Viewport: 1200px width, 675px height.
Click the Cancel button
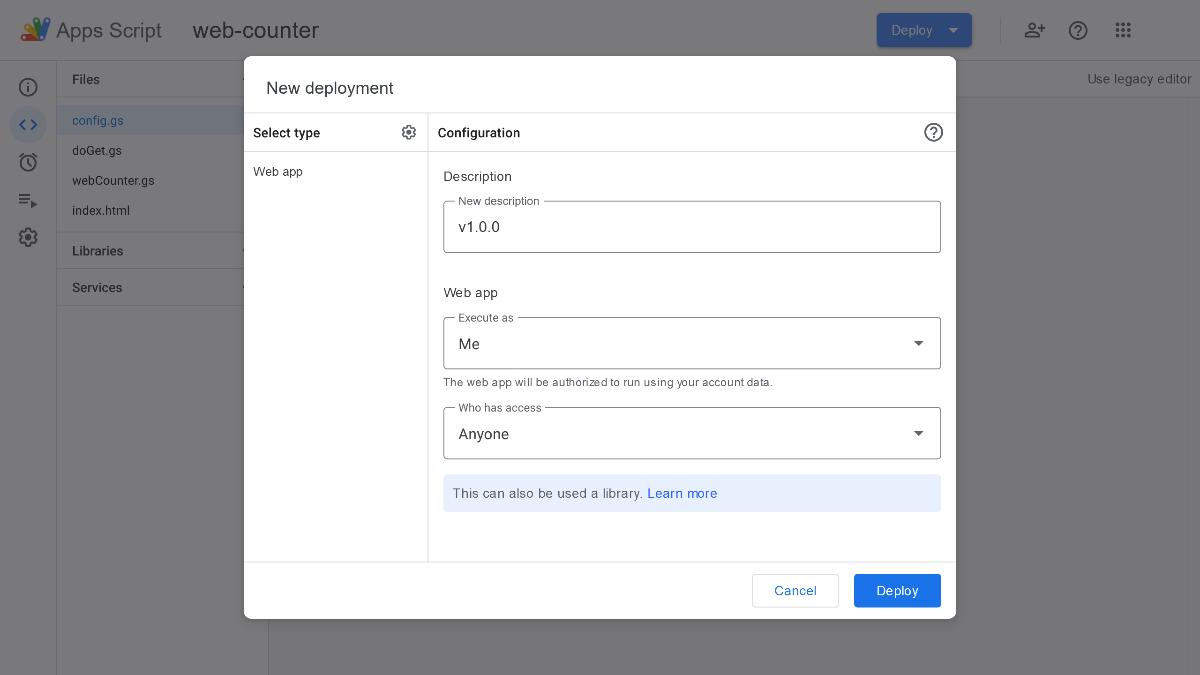(x=795, y=591)
